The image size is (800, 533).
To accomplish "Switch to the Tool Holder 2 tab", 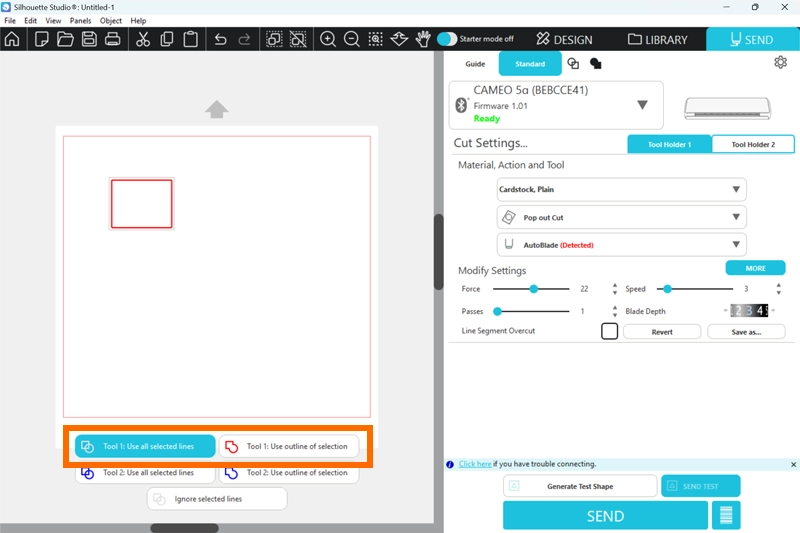I will click(x=752, y=144).
